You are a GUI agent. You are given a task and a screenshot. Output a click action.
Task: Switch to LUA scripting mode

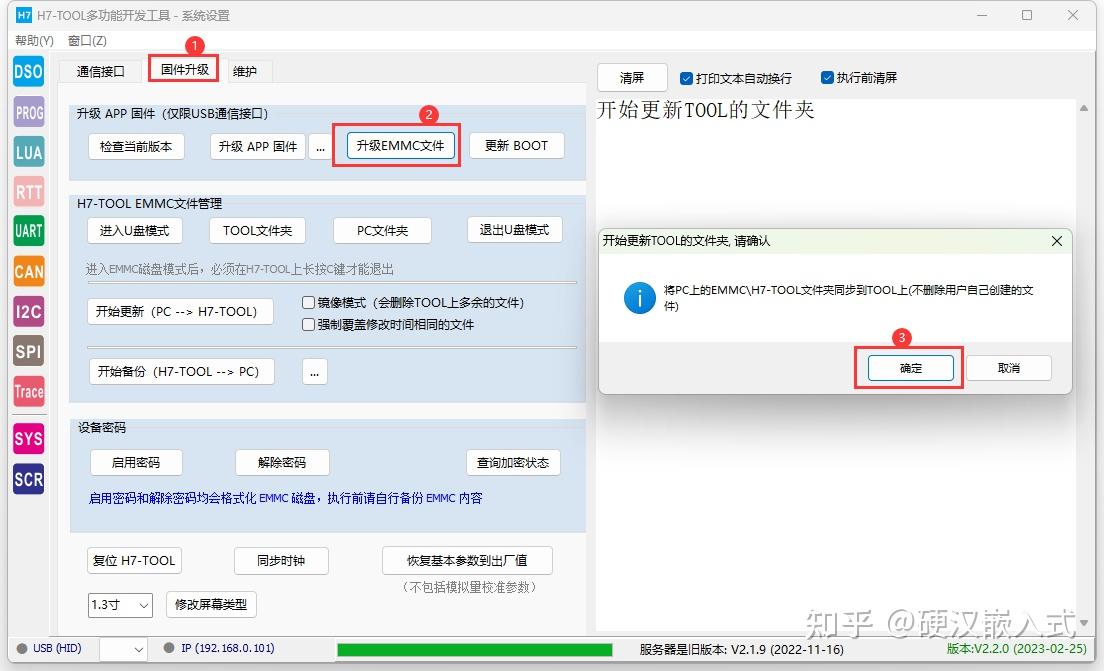[x=27, y=151]
